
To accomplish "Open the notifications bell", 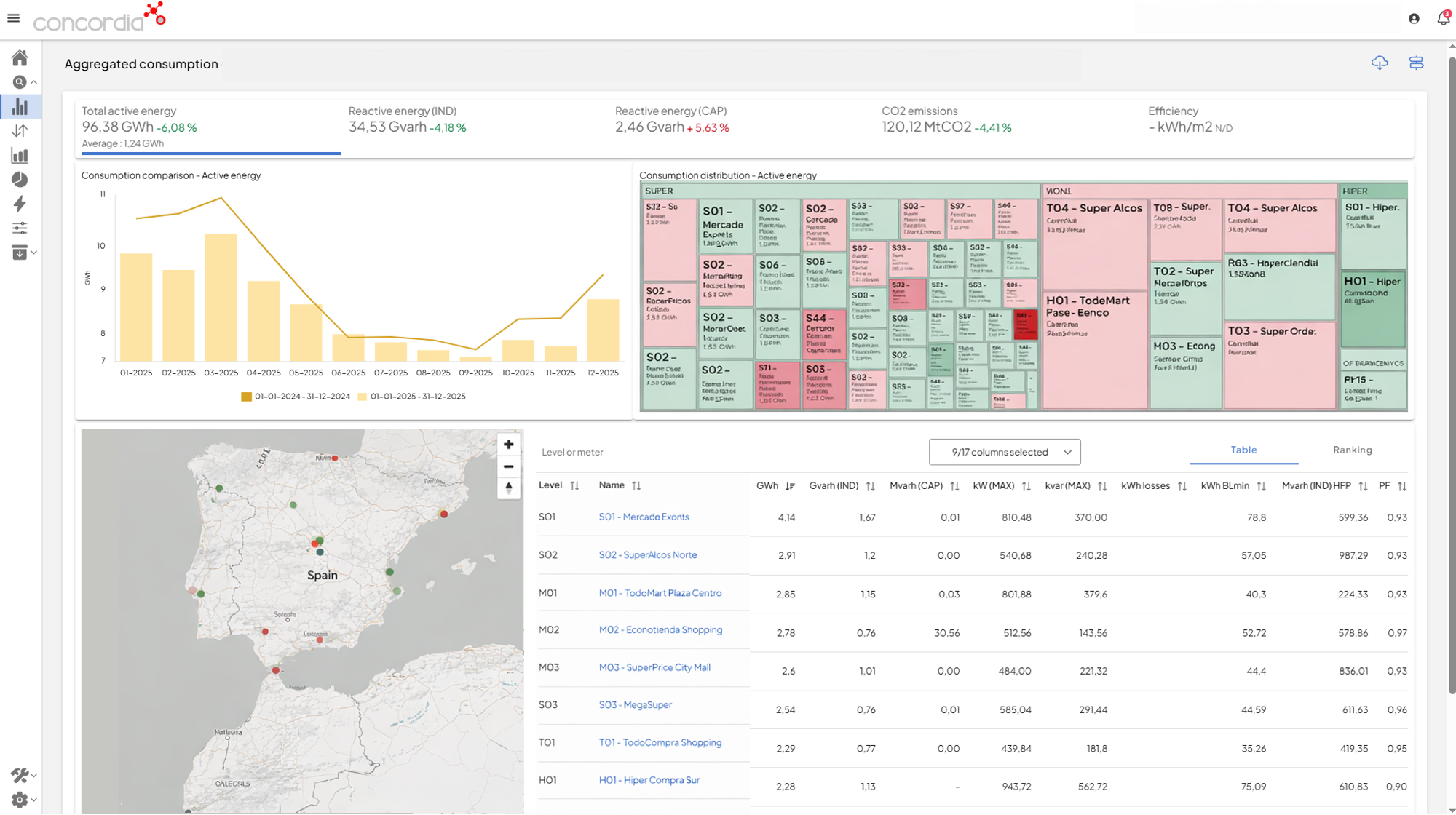I will tap(1443, 18).
